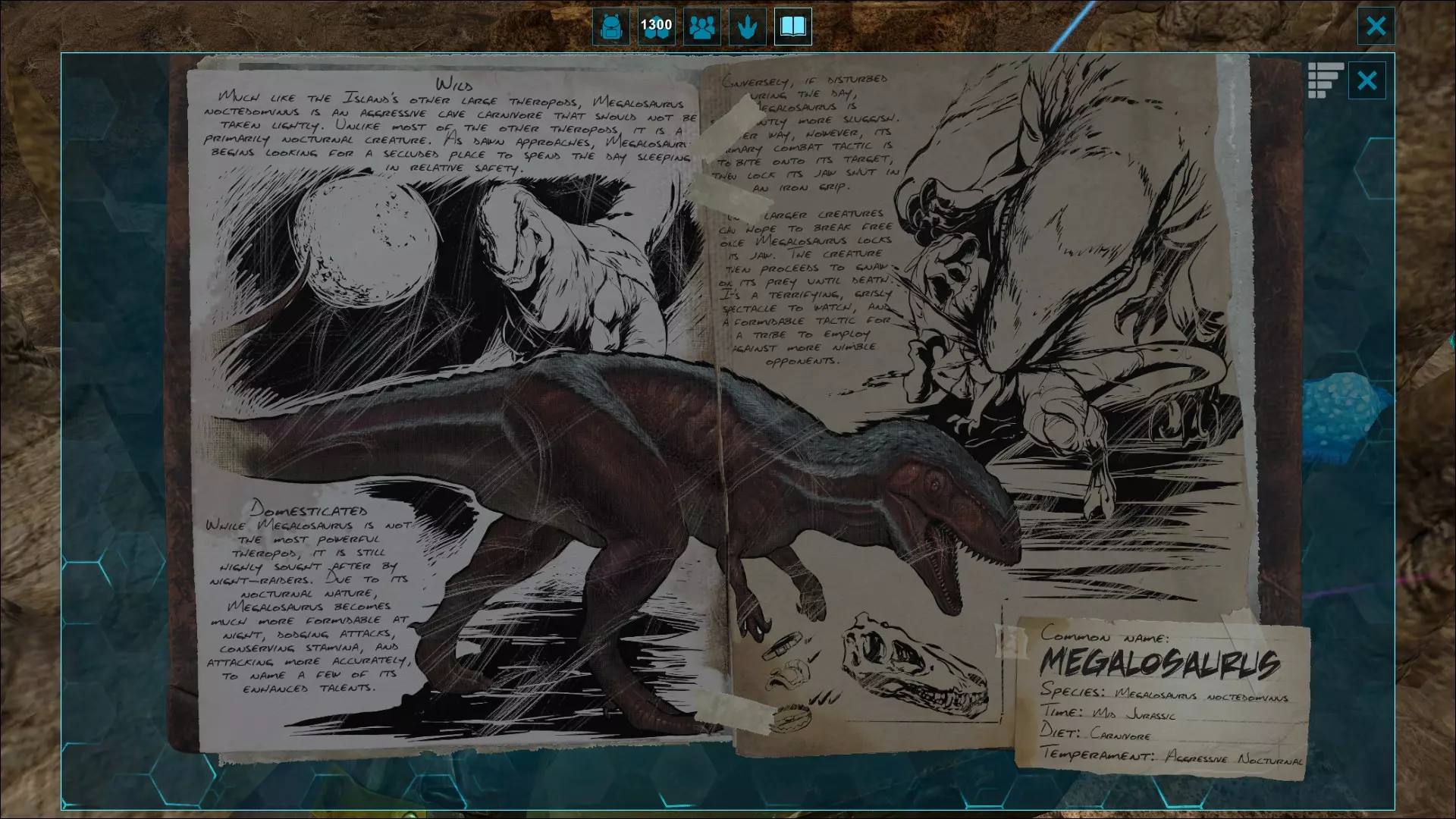Open the tribe members tab

point(701,27)
